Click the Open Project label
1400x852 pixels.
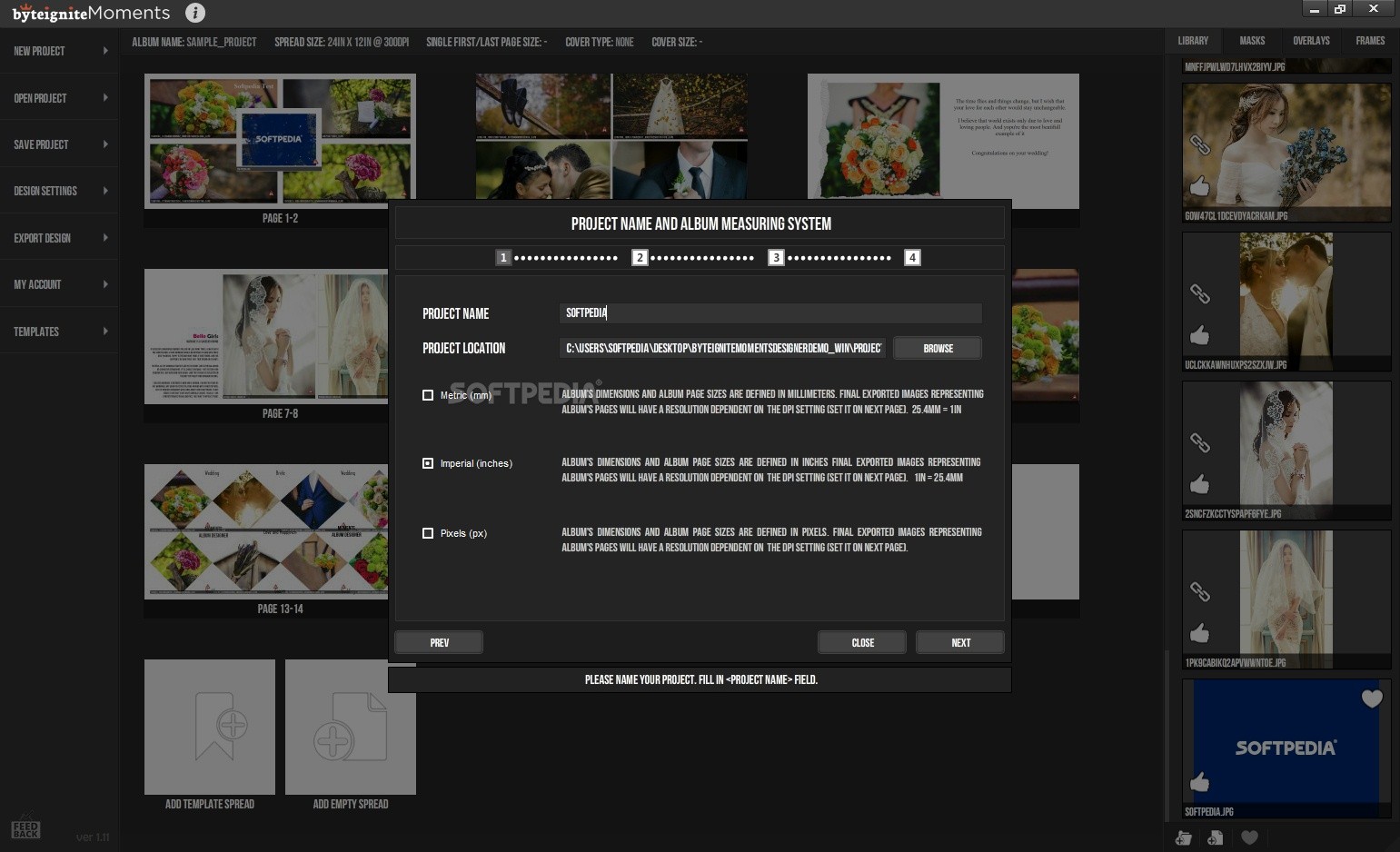point(40,98)
